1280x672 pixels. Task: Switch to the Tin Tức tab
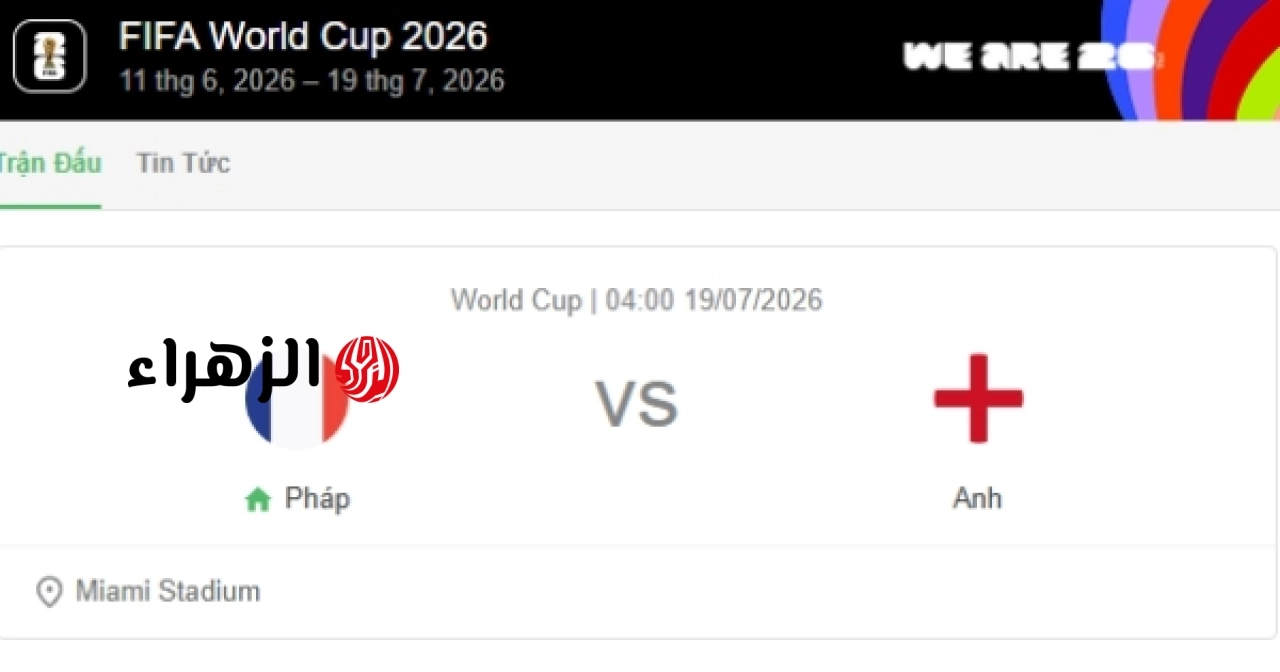pyautogui.click(x=183, y=163)
